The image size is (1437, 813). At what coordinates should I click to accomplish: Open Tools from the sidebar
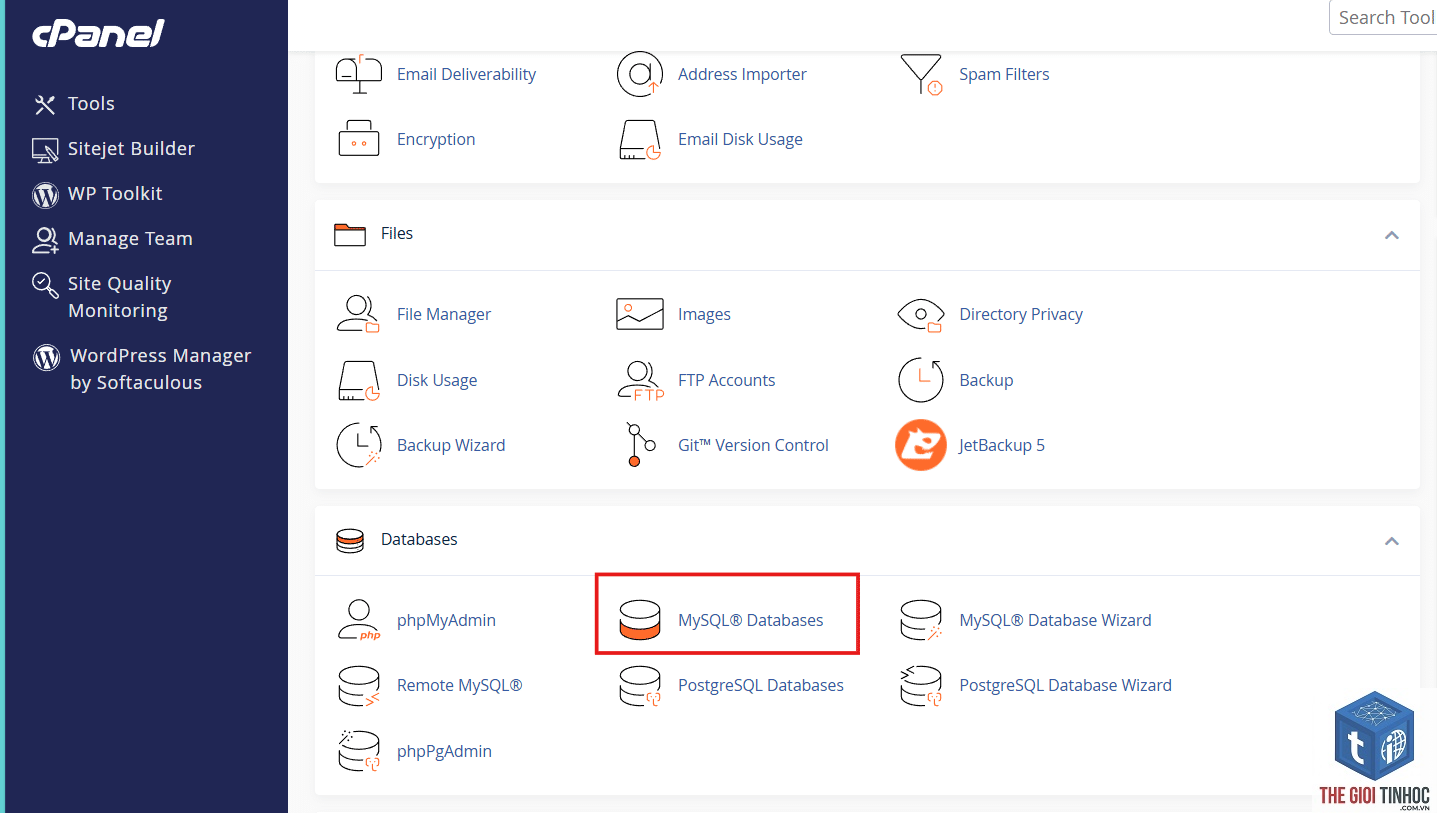91,104
